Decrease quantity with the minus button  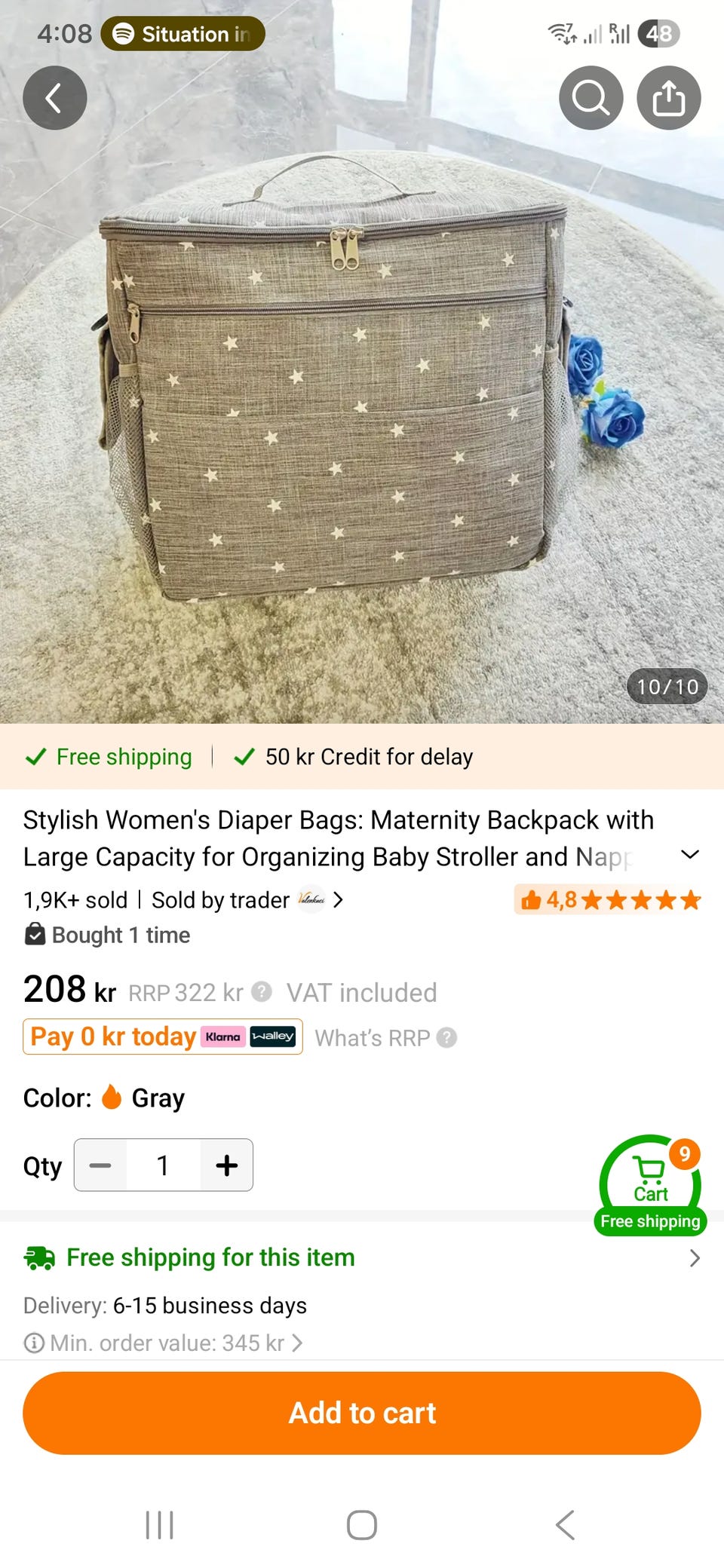[x=100, y=1165]
